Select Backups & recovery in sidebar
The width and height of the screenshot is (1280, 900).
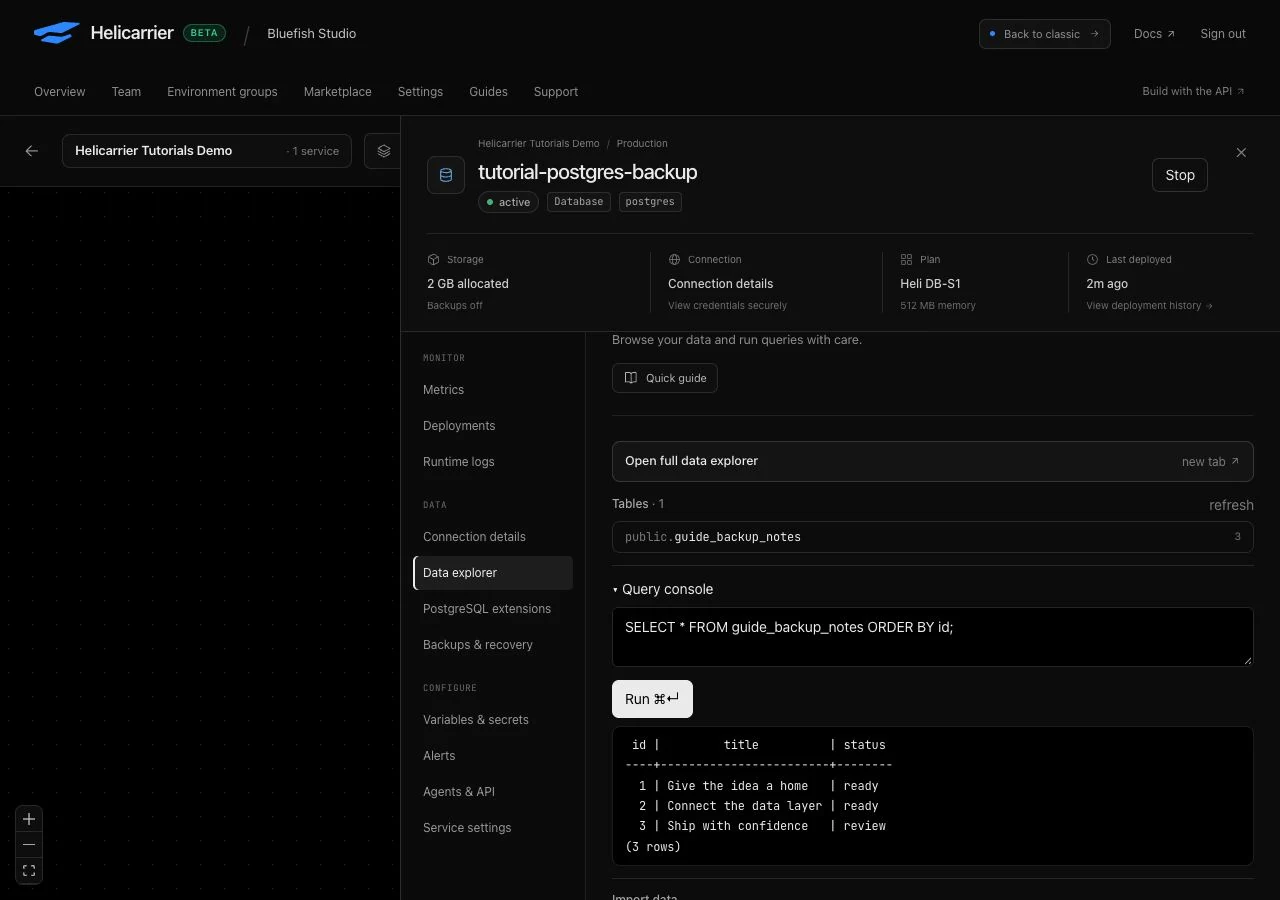click(478, 645)
